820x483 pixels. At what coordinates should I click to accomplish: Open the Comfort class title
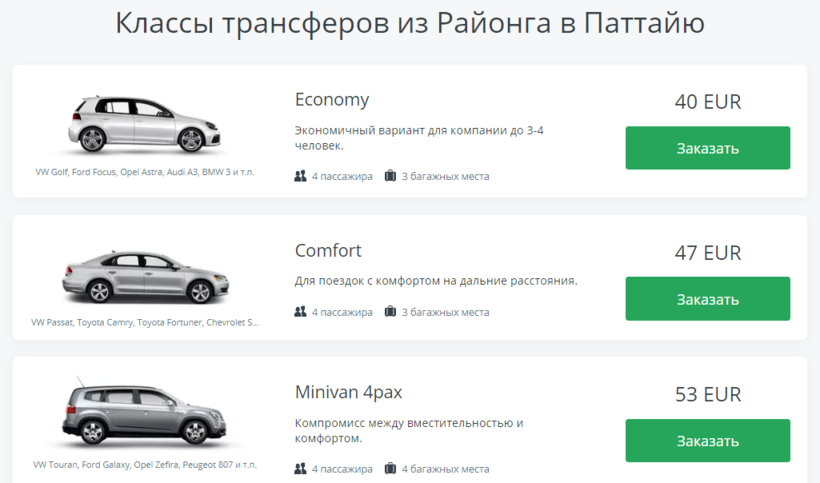click(x=328, y=250)
